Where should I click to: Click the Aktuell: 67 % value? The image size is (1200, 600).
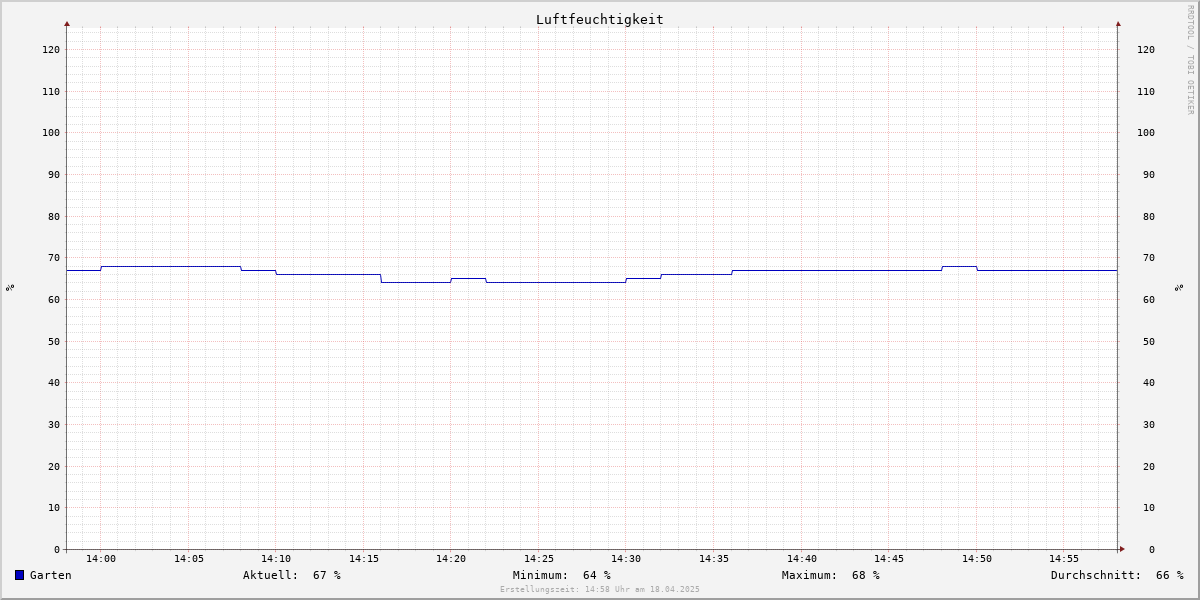pyautogui.click(x=292, y=575)
